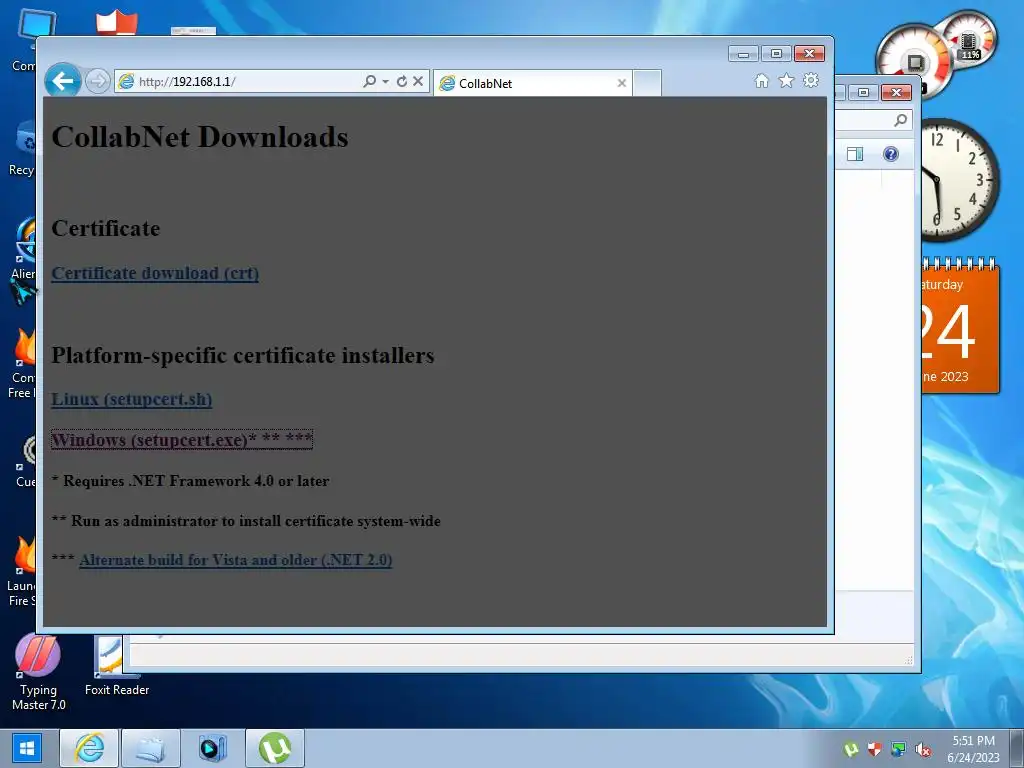Maximize the Internet Explorer window
The width and height of the screenshot is (1024, 768).
[776, 54]
